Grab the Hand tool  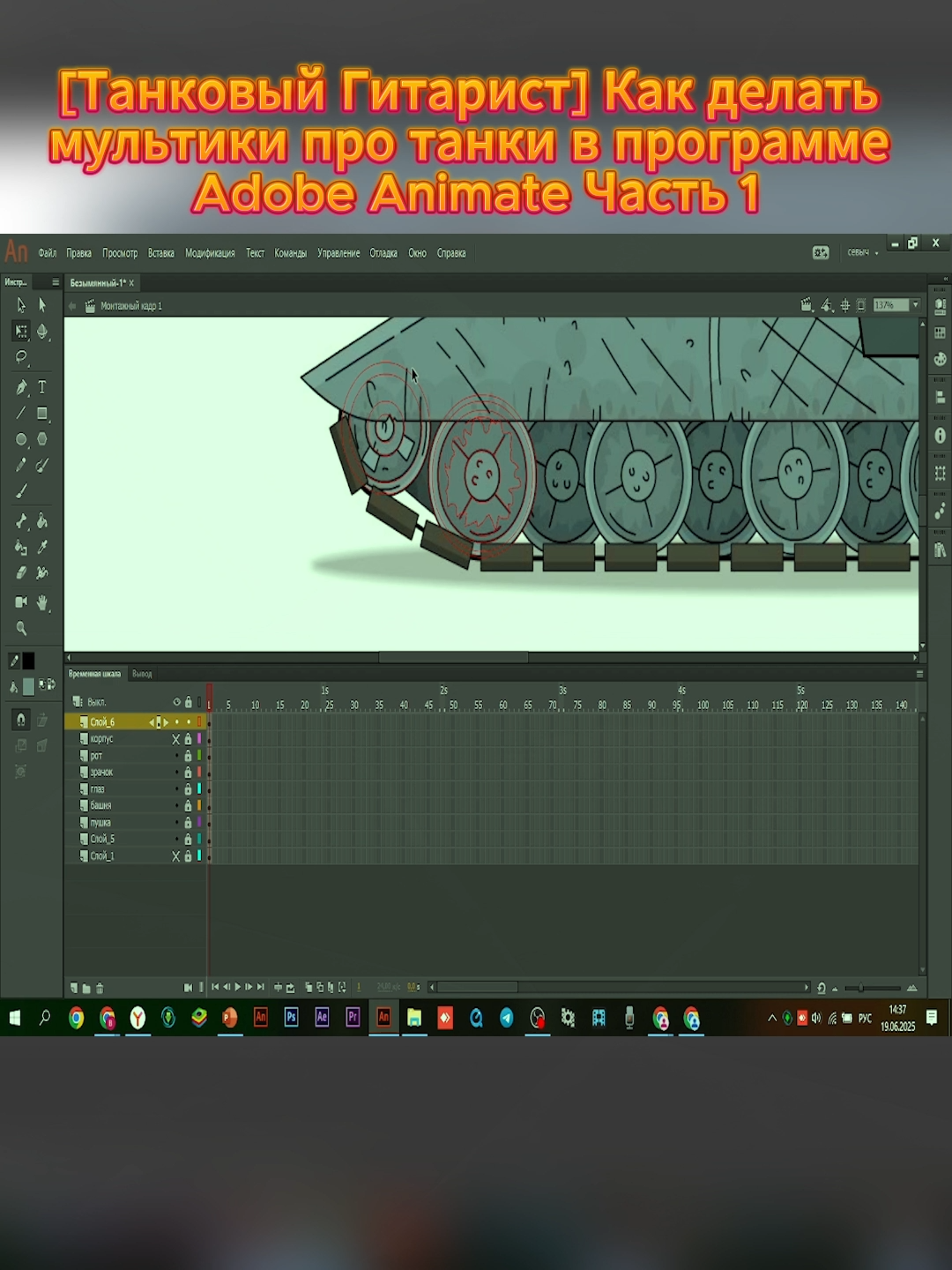(41, 602)
